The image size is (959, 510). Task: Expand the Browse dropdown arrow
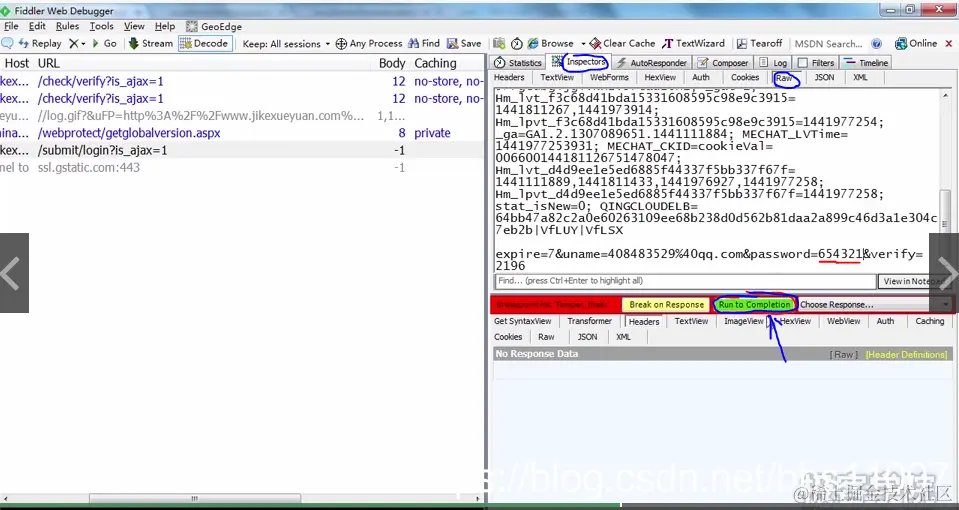pyautogui.click(x=583, y=44)
